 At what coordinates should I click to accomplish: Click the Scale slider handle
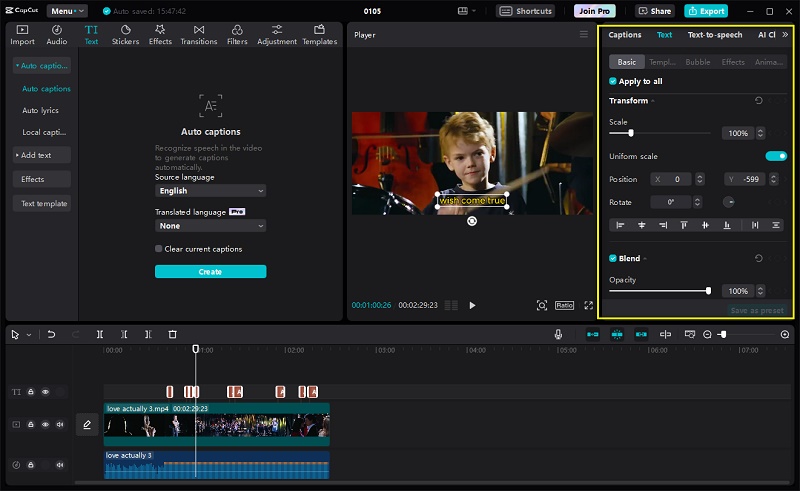(x=631, y=133)
